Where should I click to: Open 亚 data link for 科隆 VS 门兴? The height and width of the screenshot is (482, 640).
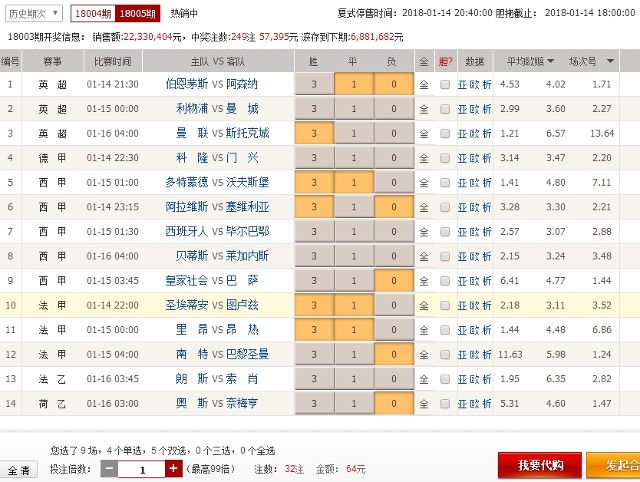tap(462, 158)
